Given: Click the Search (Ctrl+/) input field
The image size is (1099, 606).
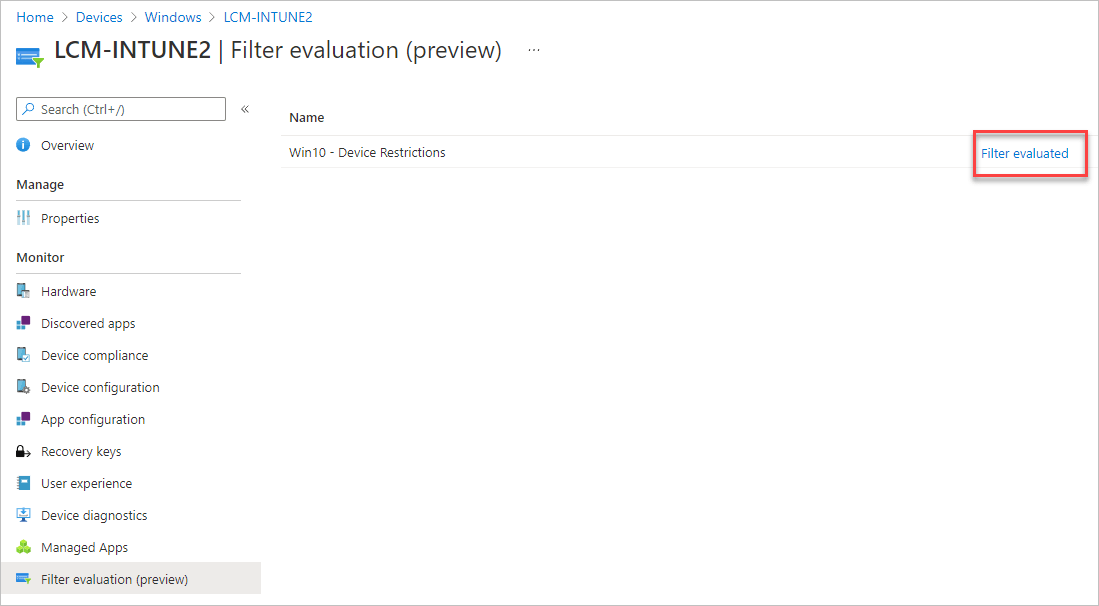Looking at the screenshot, I should pyautogui.click(x=121, y=109).
